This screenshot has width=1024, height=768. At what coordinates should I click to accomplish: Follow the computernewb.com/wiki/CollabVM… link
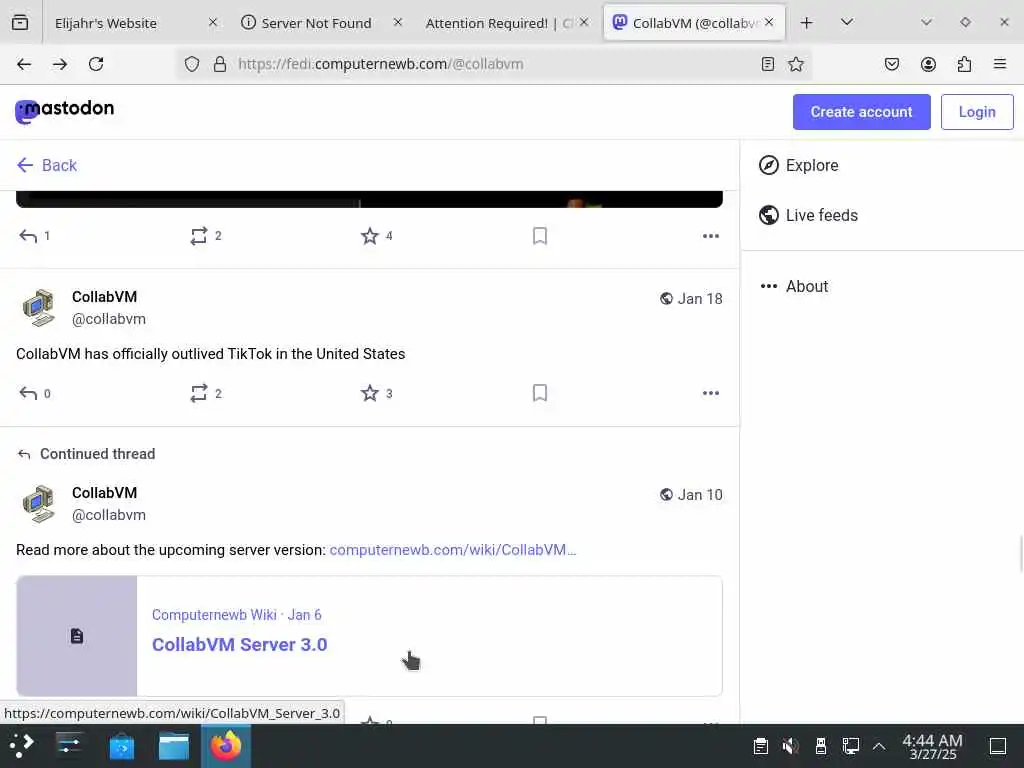tap(453, 550)
